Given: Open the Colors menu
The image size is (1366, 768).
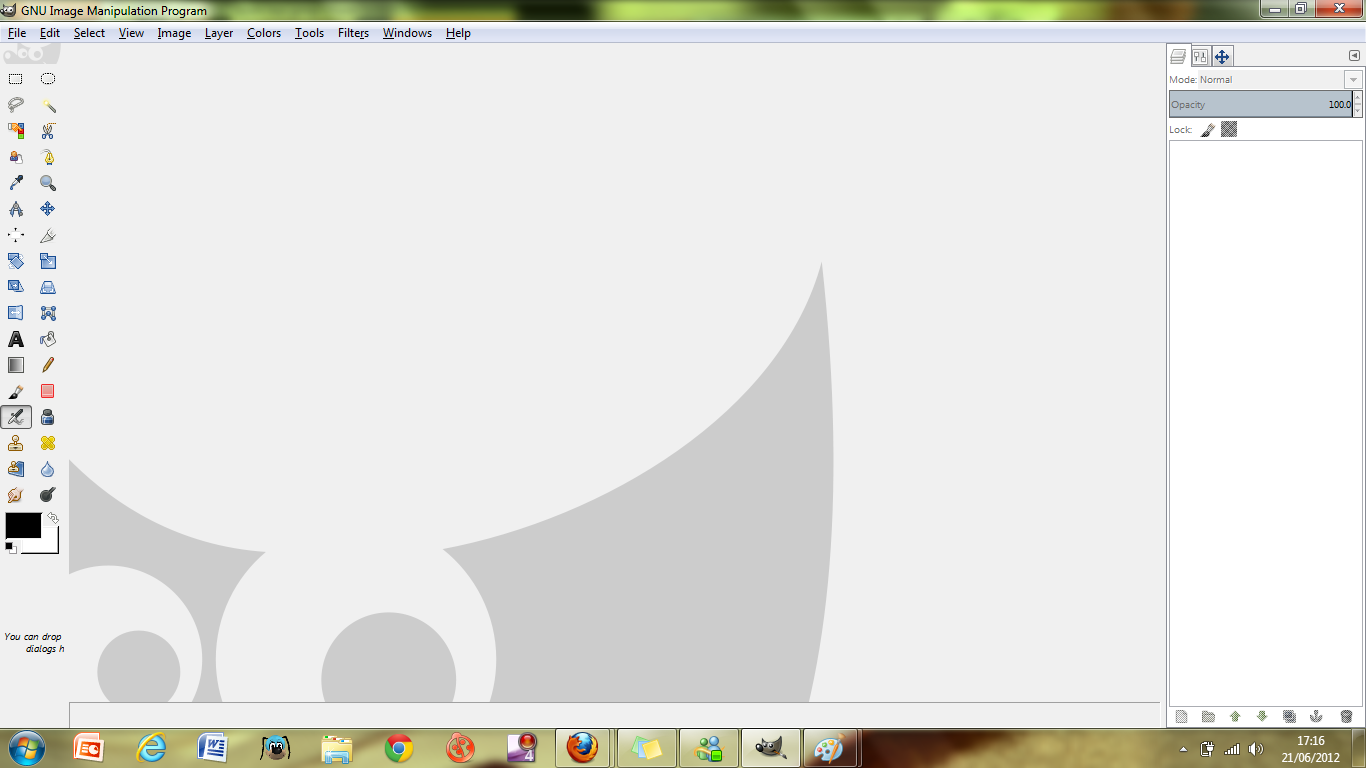Looking at the screenshot, I should [264, 33].
